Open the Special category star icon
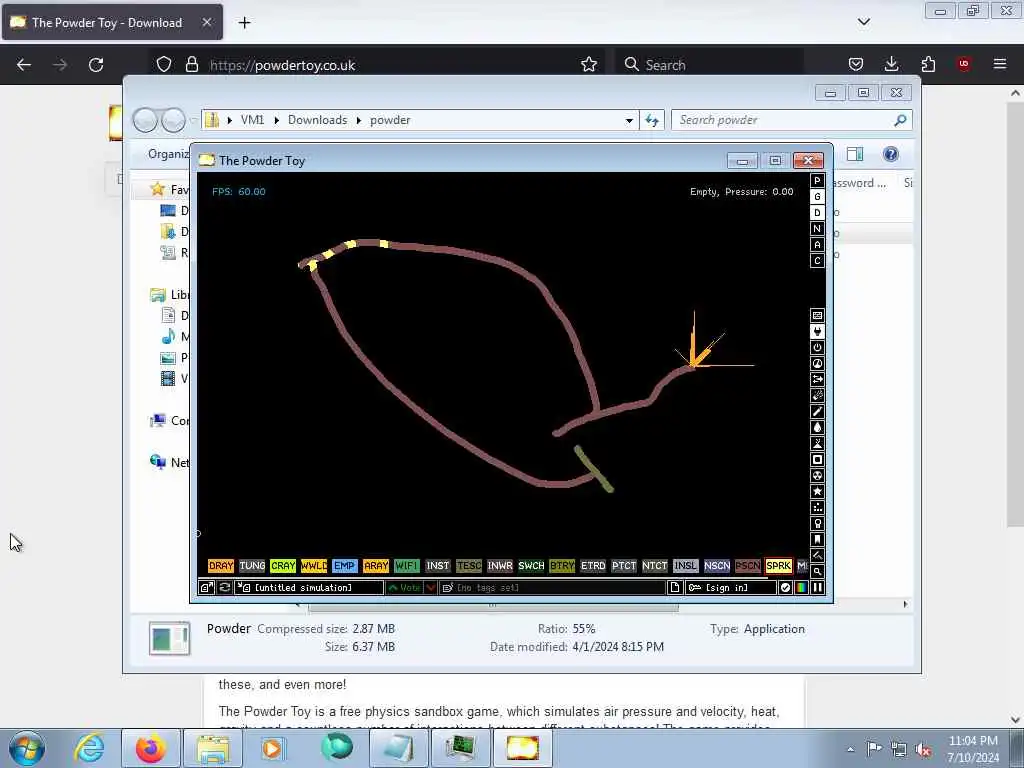1024x768 pixels. tap(817, 492)
